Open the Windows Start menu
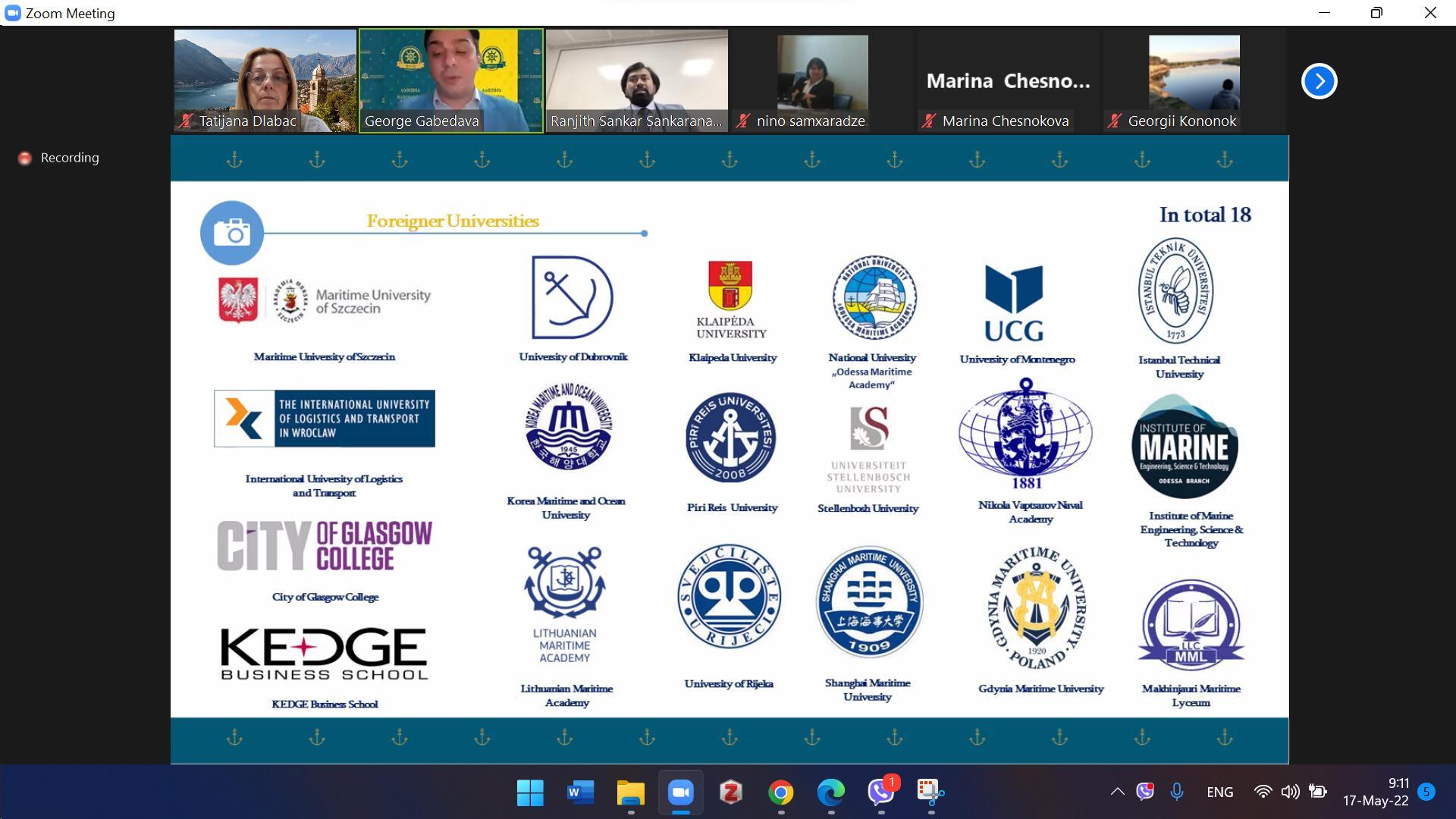The width and height of the screenshot is (1456, 819). [530, 792]
